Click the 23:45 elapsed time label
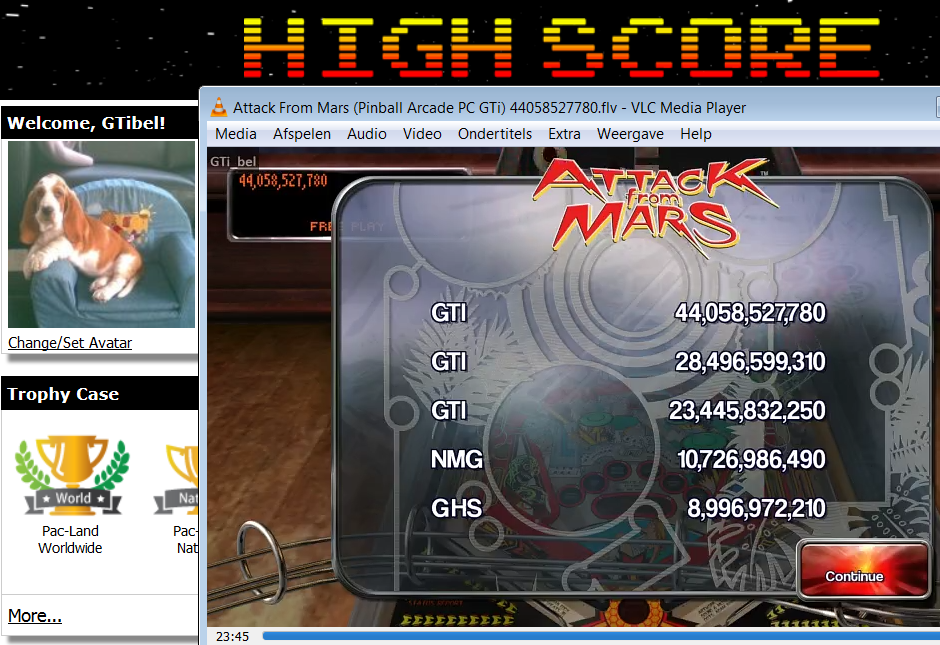 [232, 636]
